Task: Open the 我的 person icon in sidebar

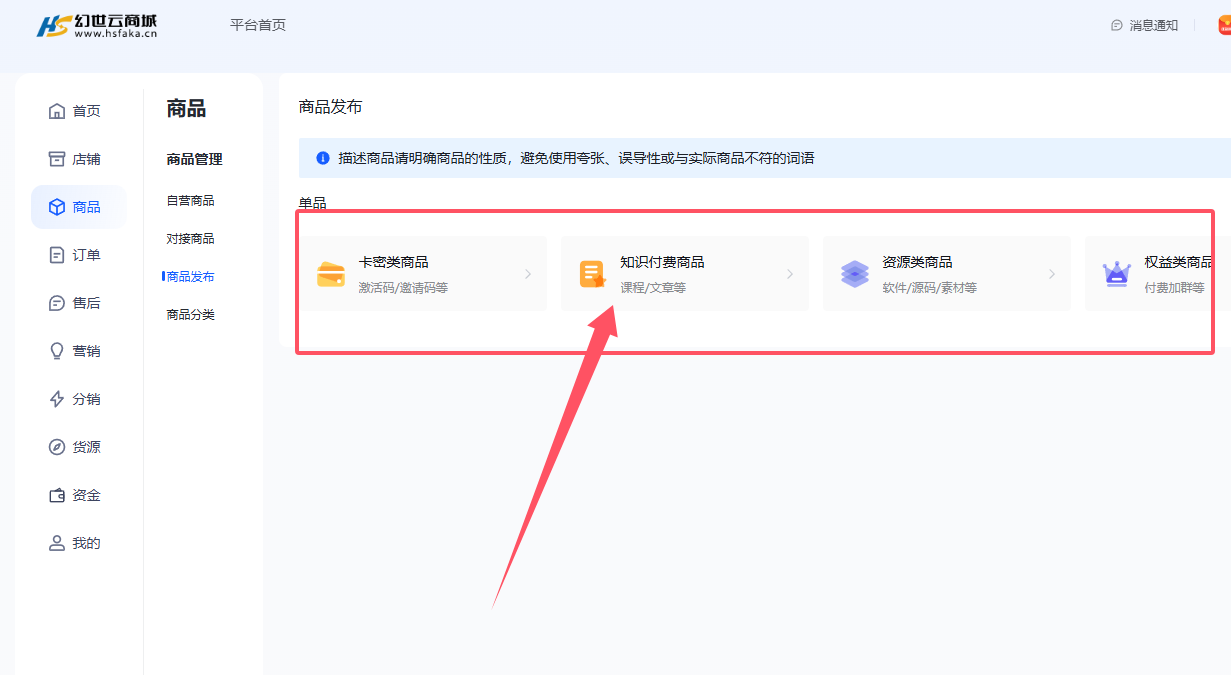Action: (x=57, y=543)
